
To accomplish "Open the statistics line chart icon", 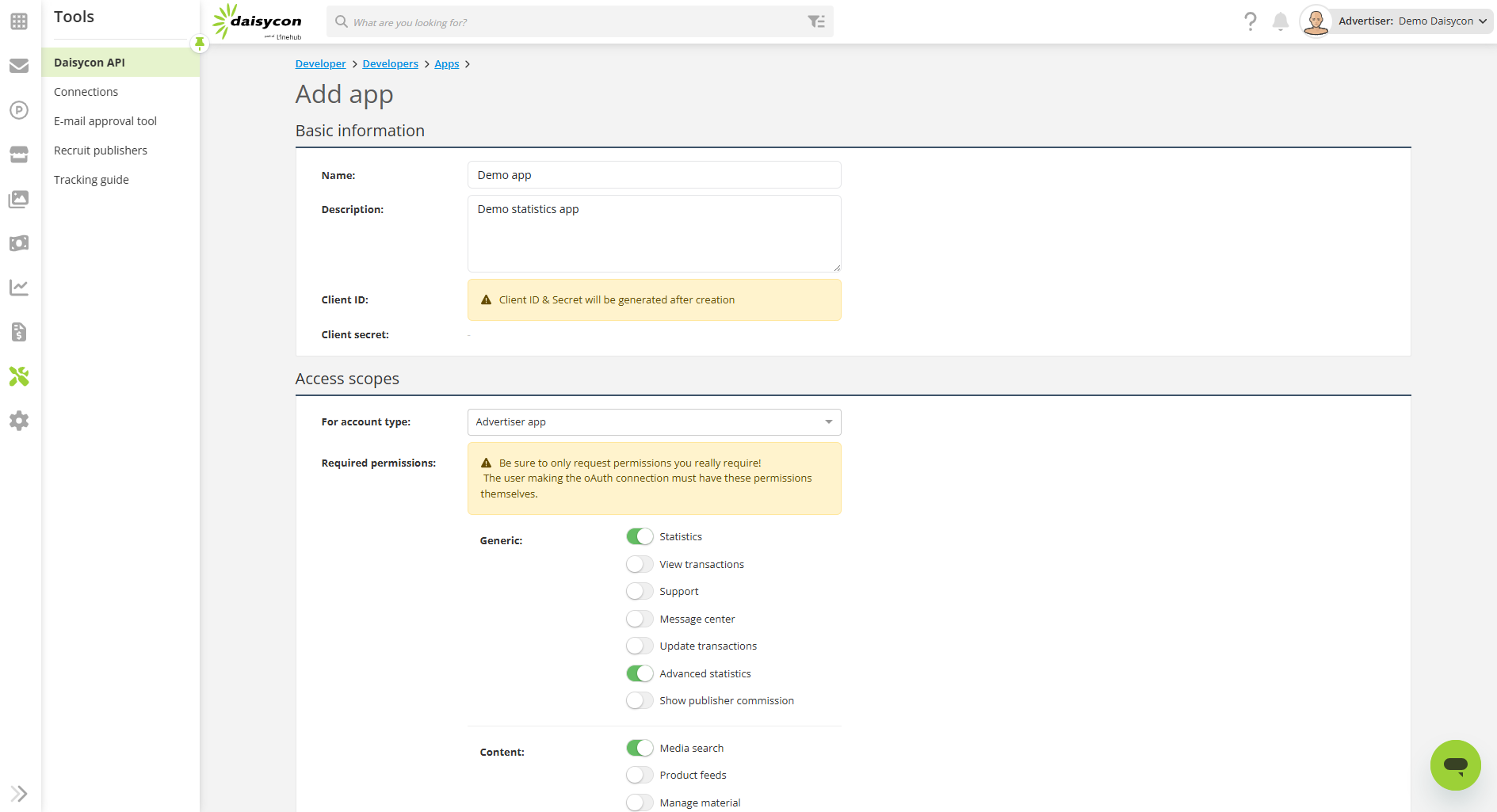I will [x=19, y=288].
